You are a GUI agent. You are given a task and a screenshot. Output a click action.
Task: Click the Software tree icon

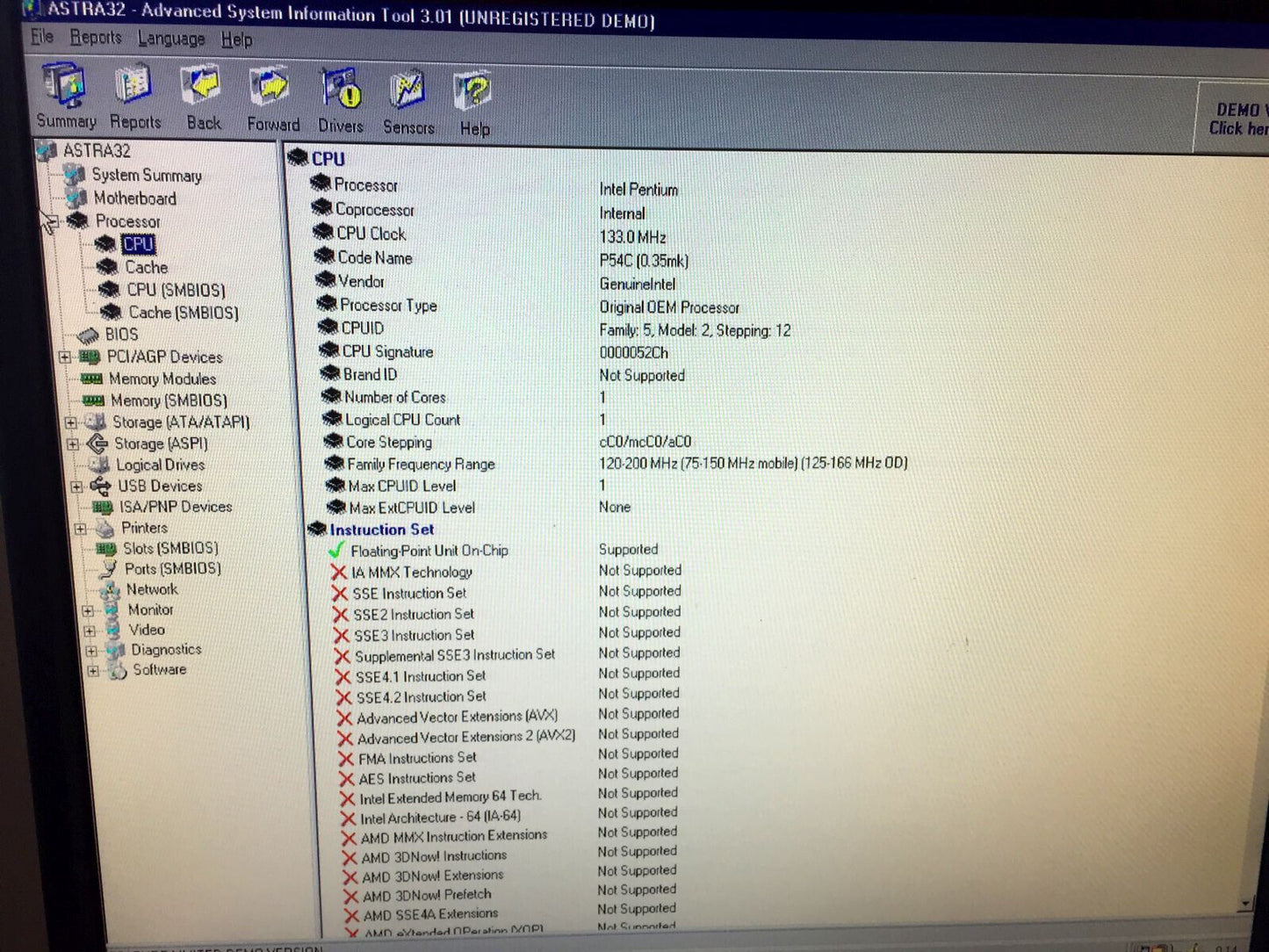[118, 670]
